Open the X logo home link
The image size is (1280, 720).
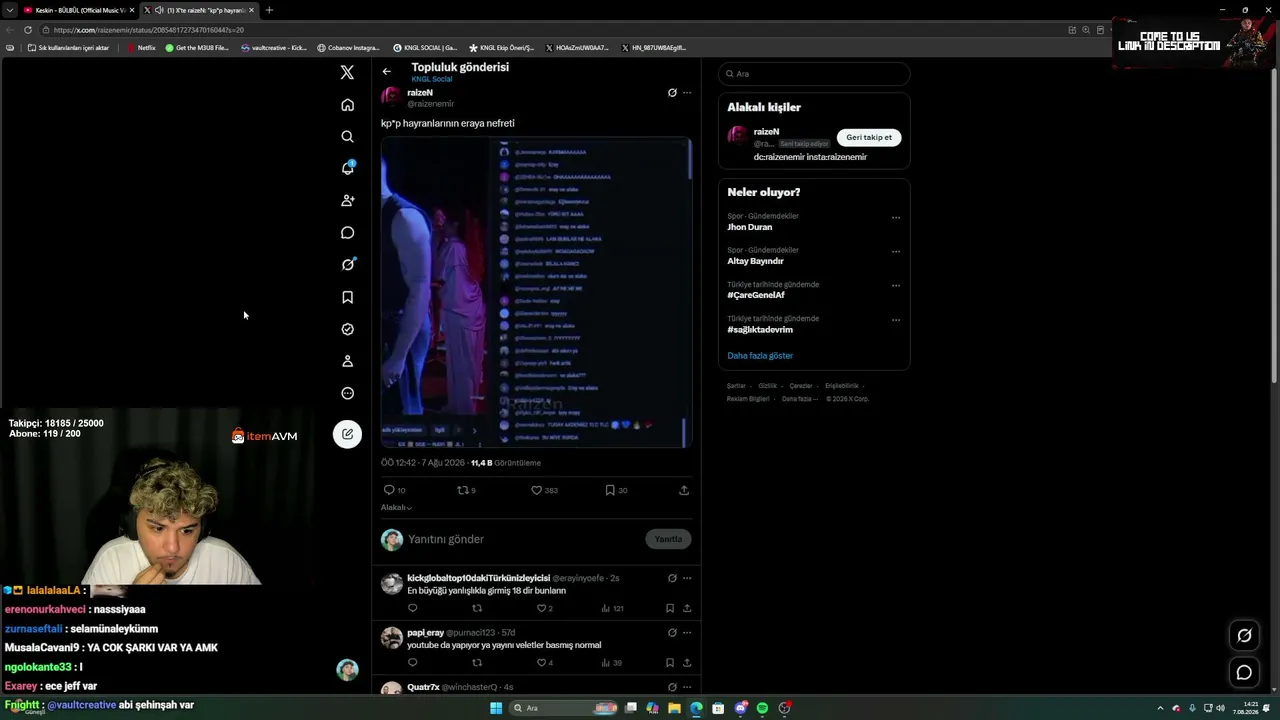347,72
